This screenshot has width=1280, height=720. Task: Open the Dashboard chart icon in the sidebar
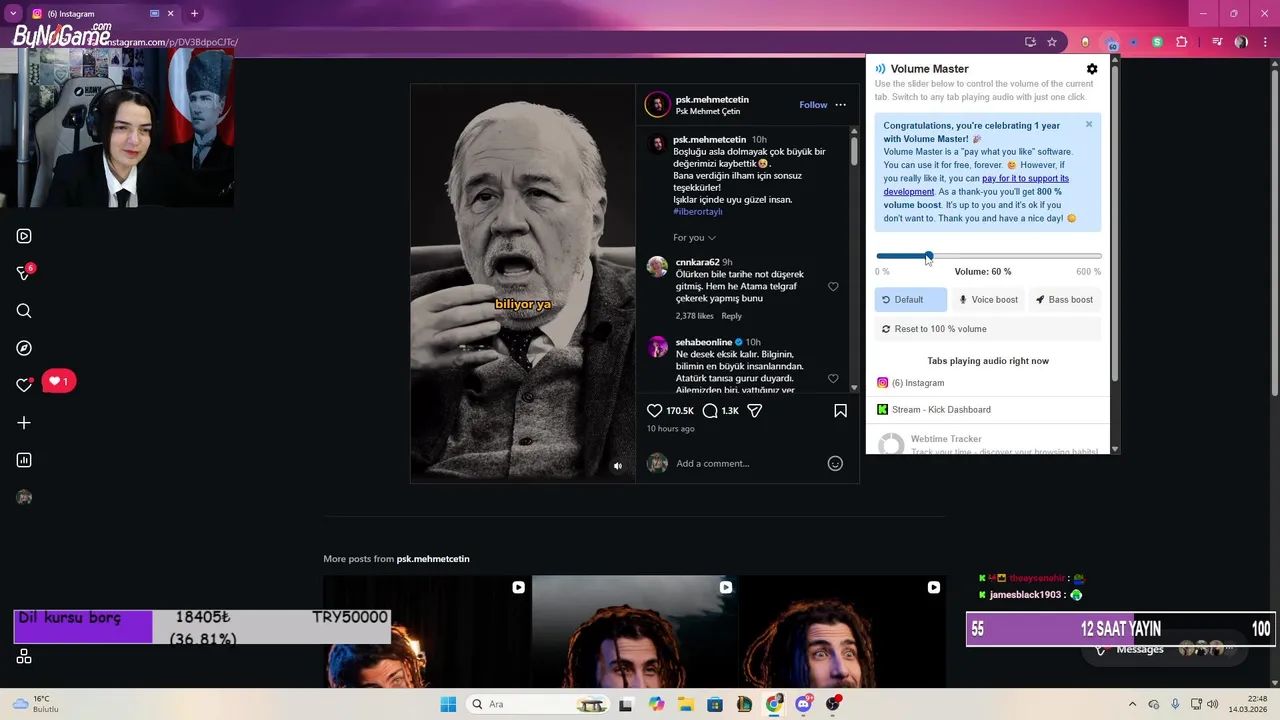click(x=24, y=460)
